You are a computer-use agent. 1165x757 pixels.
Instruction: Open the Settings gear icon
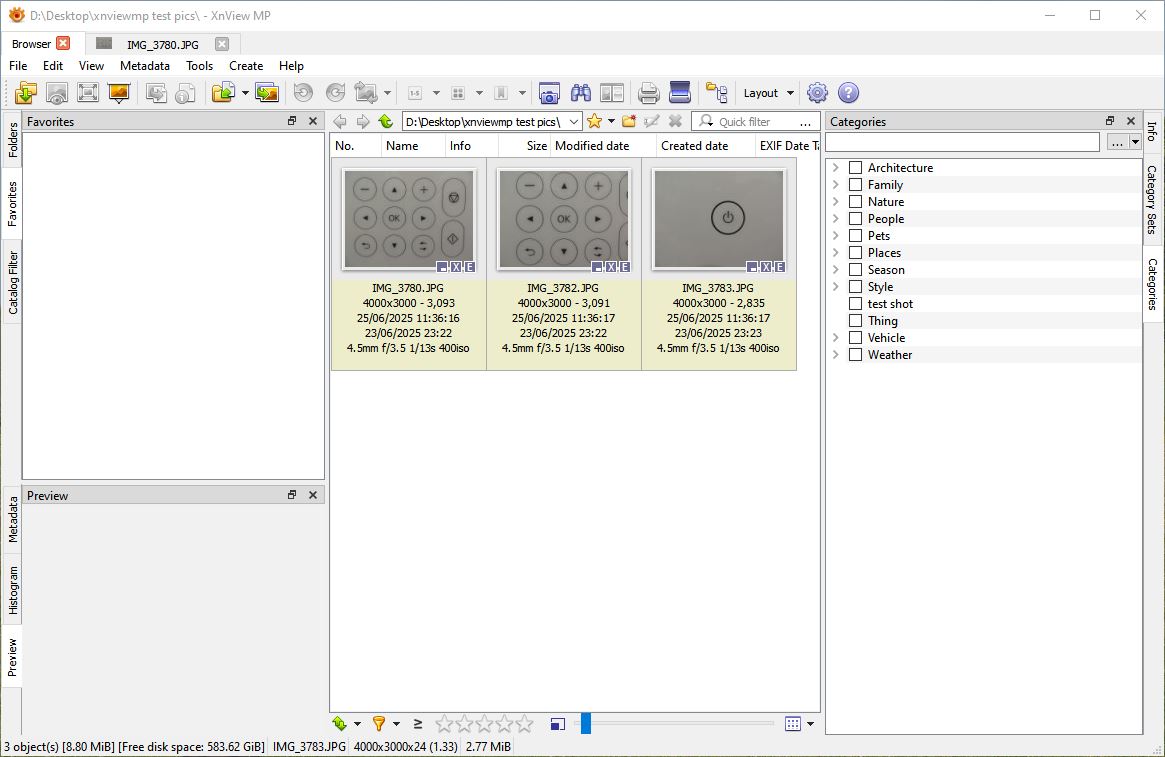coord(817,93)
